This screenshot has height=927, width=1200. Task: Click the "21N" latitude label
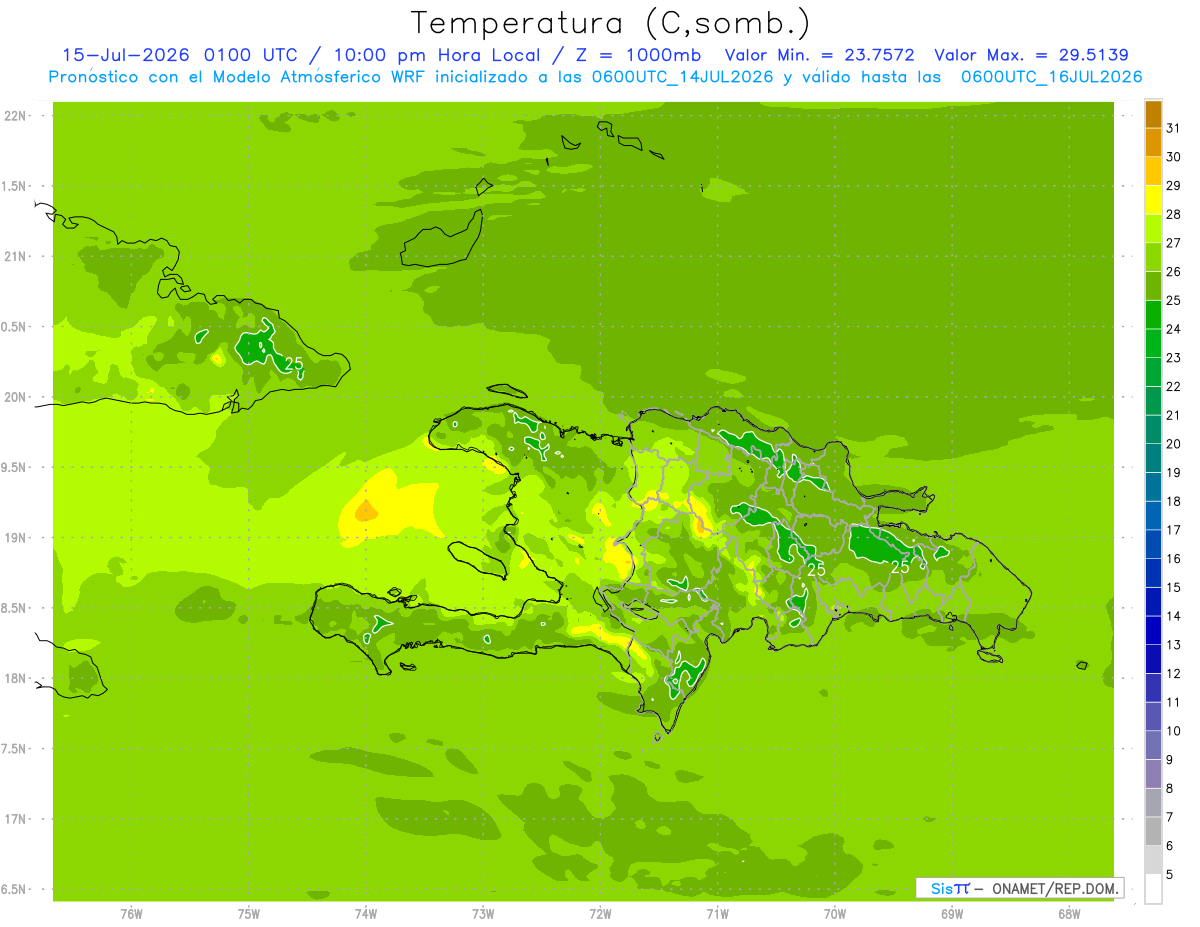pyautogui.click(x=16, y=257)
